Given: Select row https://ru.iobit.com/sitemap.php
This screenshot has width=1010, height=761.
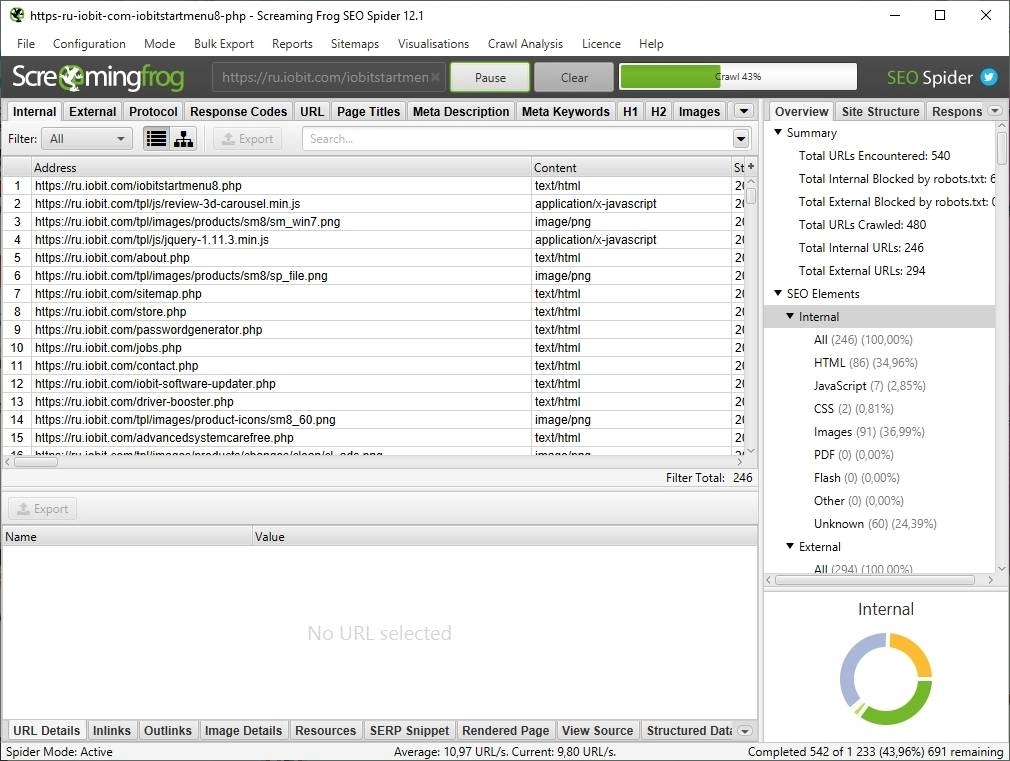Looking at the screenshot, I should click(374, 294).
